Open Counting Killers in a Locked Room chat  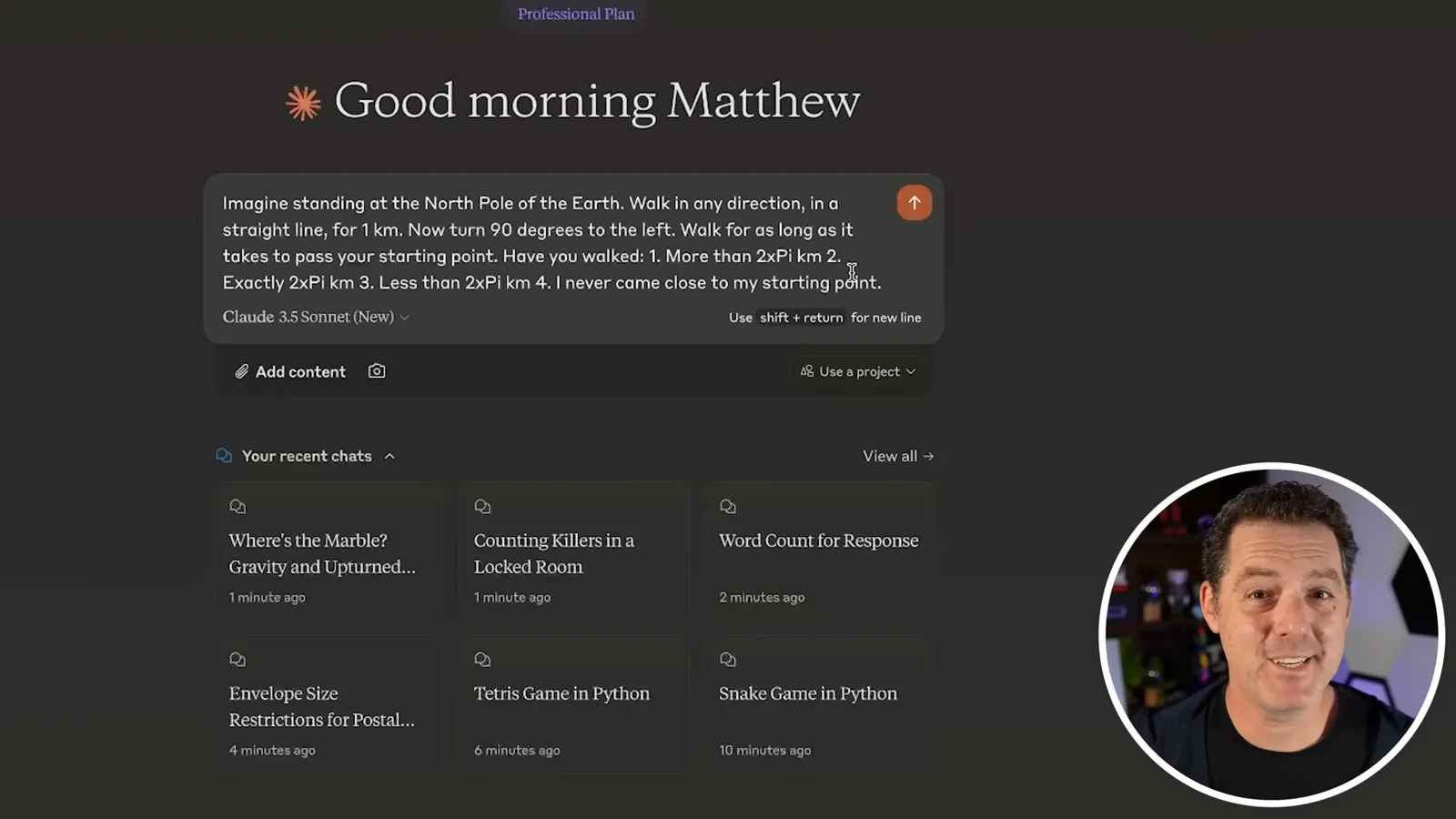point(574,551)
